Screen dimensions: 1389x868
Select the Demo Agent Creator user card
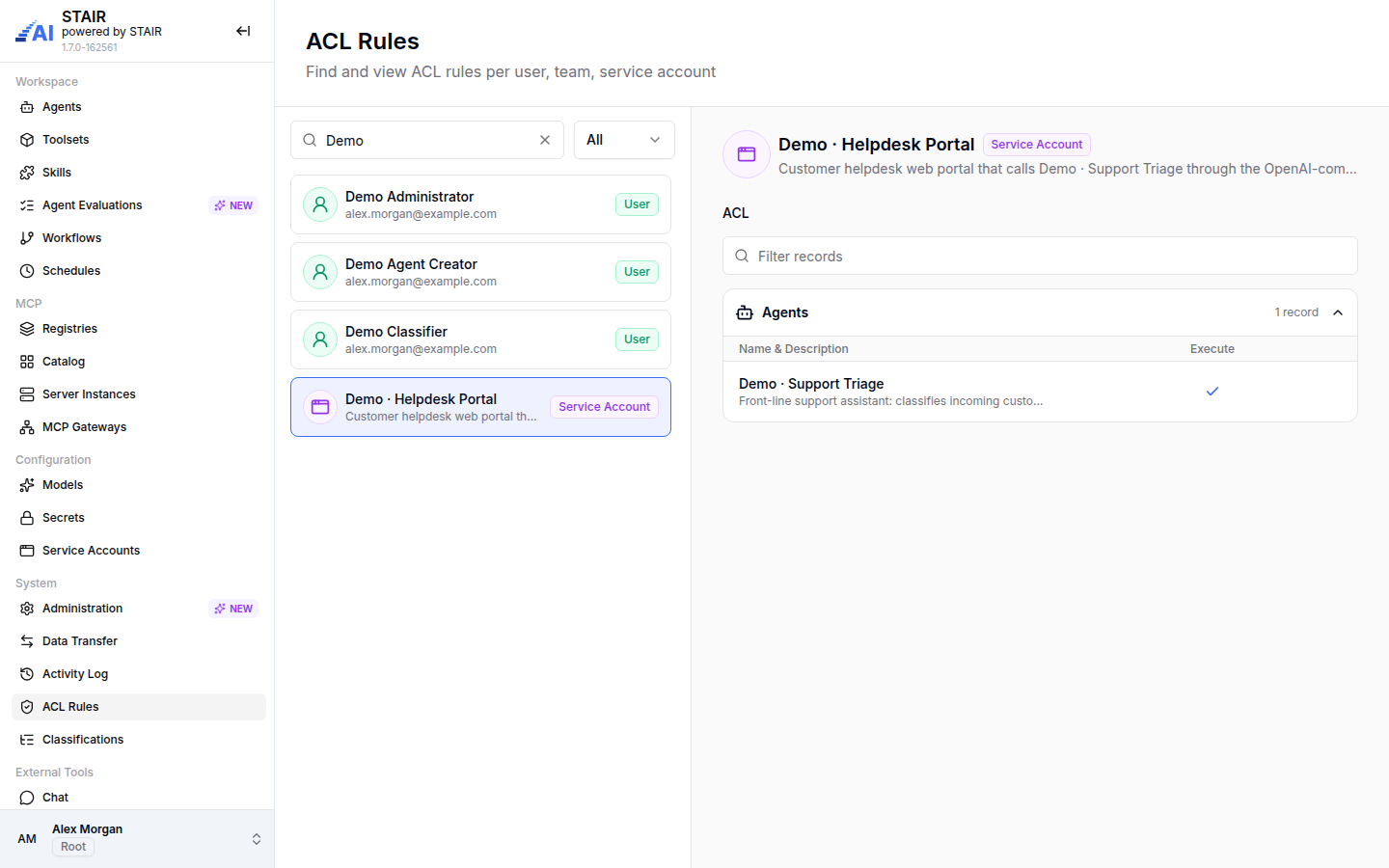[x=480, y=272]
